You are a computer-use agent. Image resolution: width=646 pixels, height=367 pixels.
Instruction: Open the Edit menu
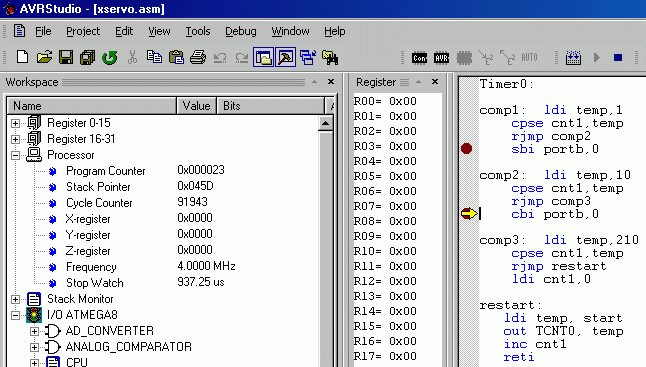pyautogui.click(x=124, y=31)
